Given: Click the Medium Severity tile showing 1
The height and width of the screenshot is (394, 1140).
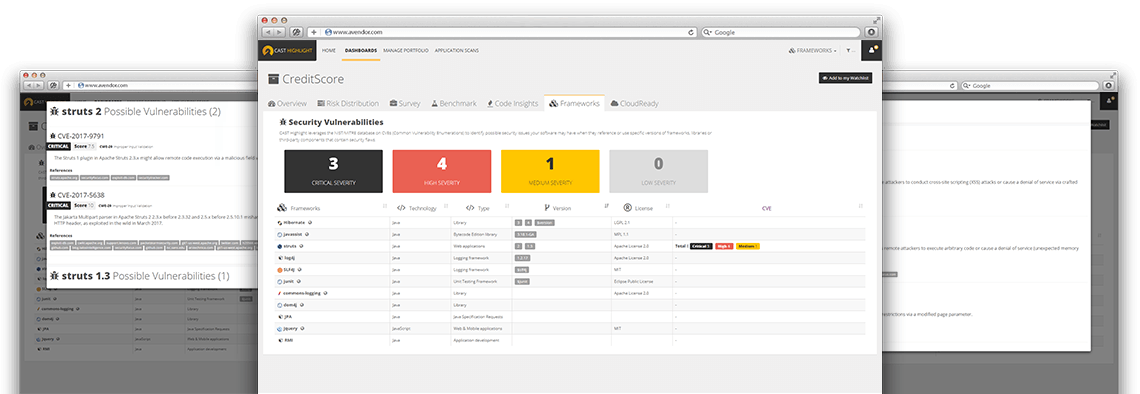Looking at the screenshot, I should coord(550,172).
